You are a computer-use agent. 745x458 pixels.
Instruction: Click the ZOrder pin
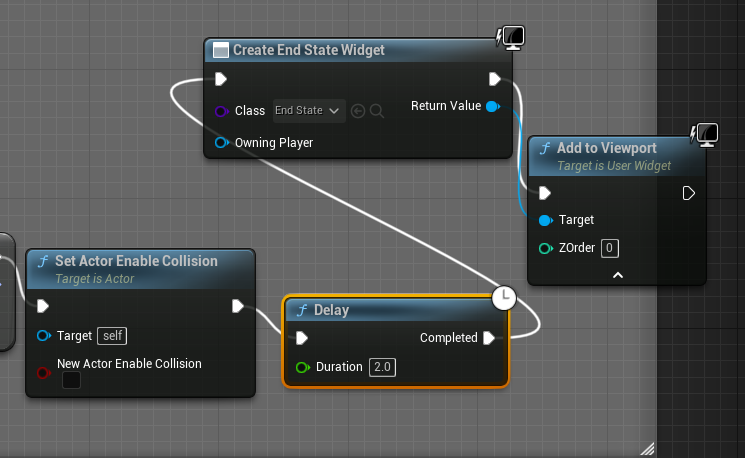pyautogui.click(x=545, y=248)
